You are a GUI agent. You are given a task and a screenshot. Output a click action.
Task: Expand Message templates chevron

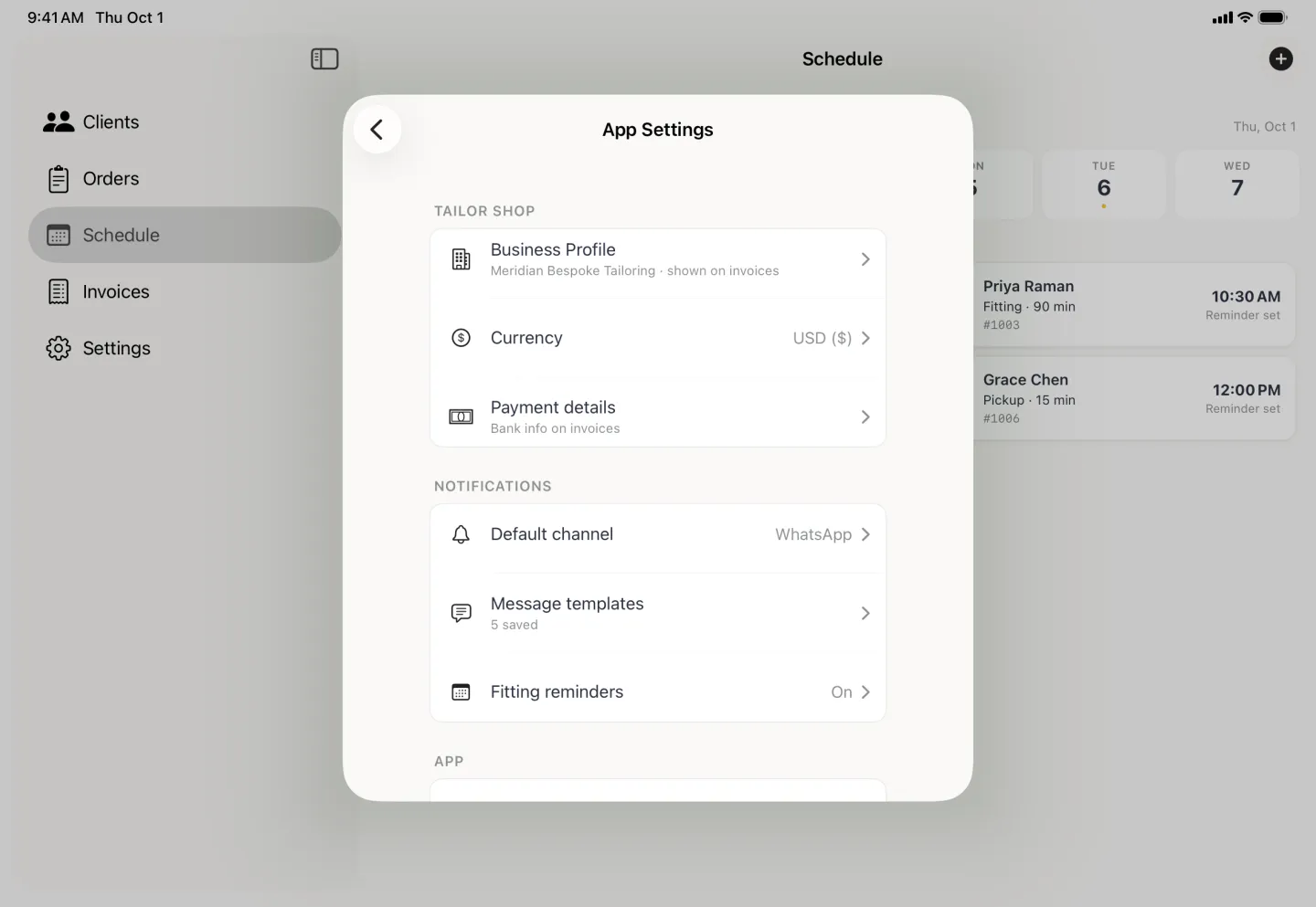click(865, 613)
